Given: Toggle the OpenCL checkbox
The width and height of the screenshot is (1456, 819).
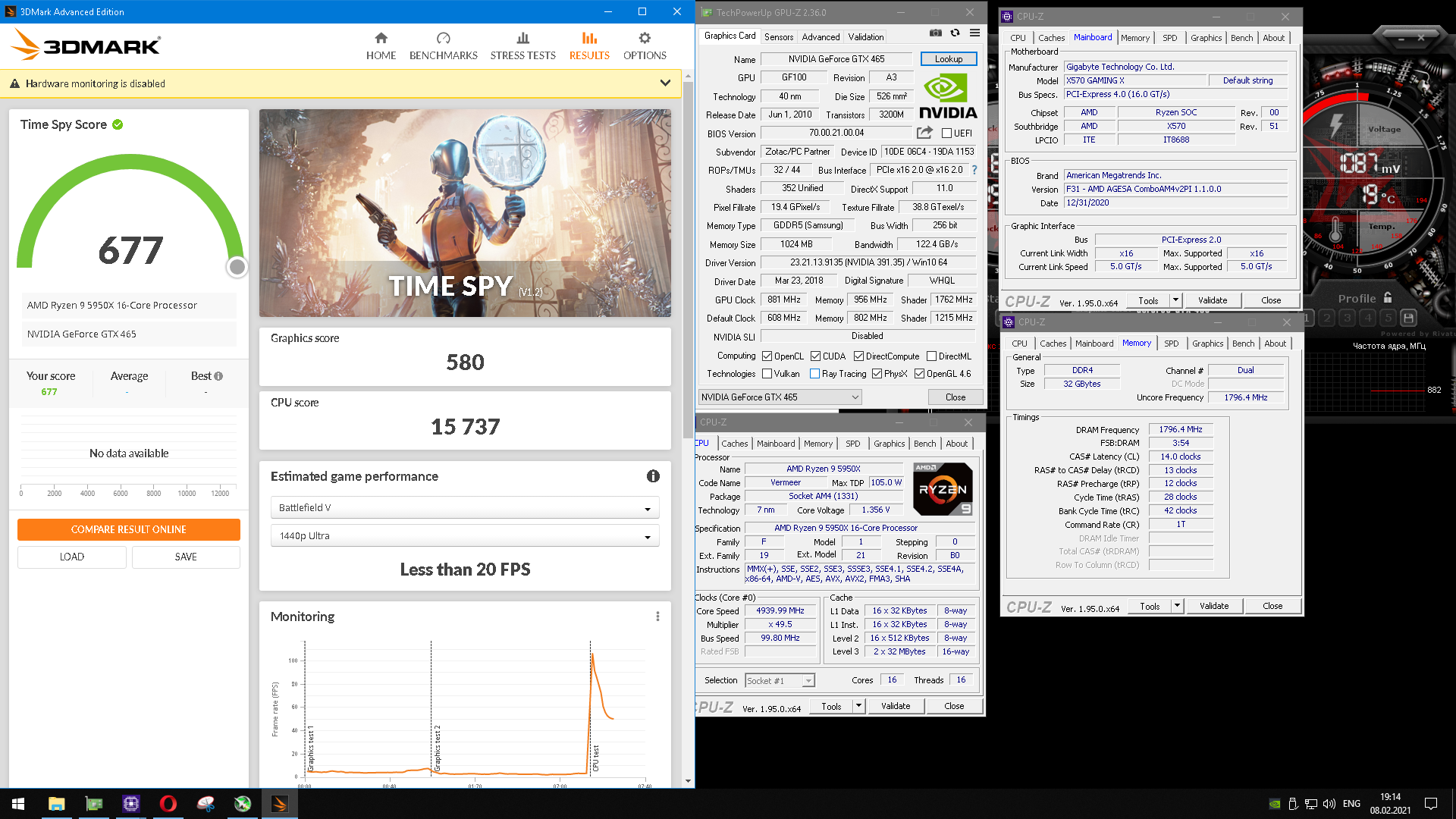Looking at the screenshot, I should point(767,356).
